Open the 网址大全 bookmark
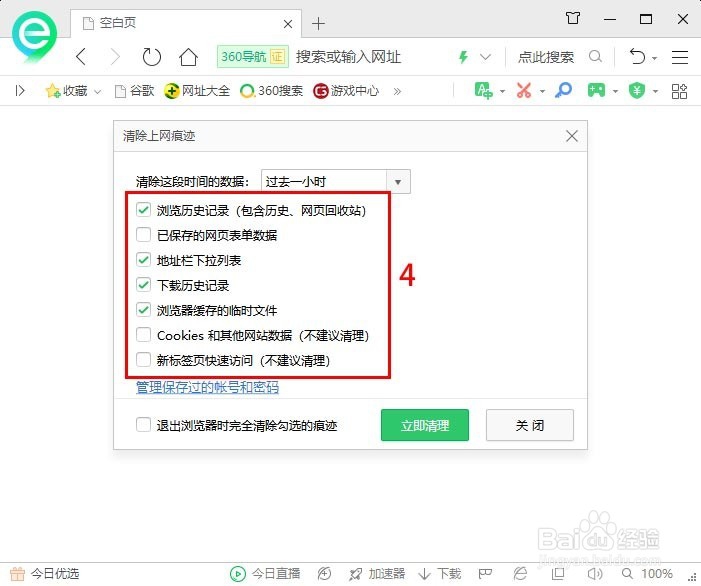Viewport: 701px width, 586px height. pyautogui.click(x=197, y=91)
